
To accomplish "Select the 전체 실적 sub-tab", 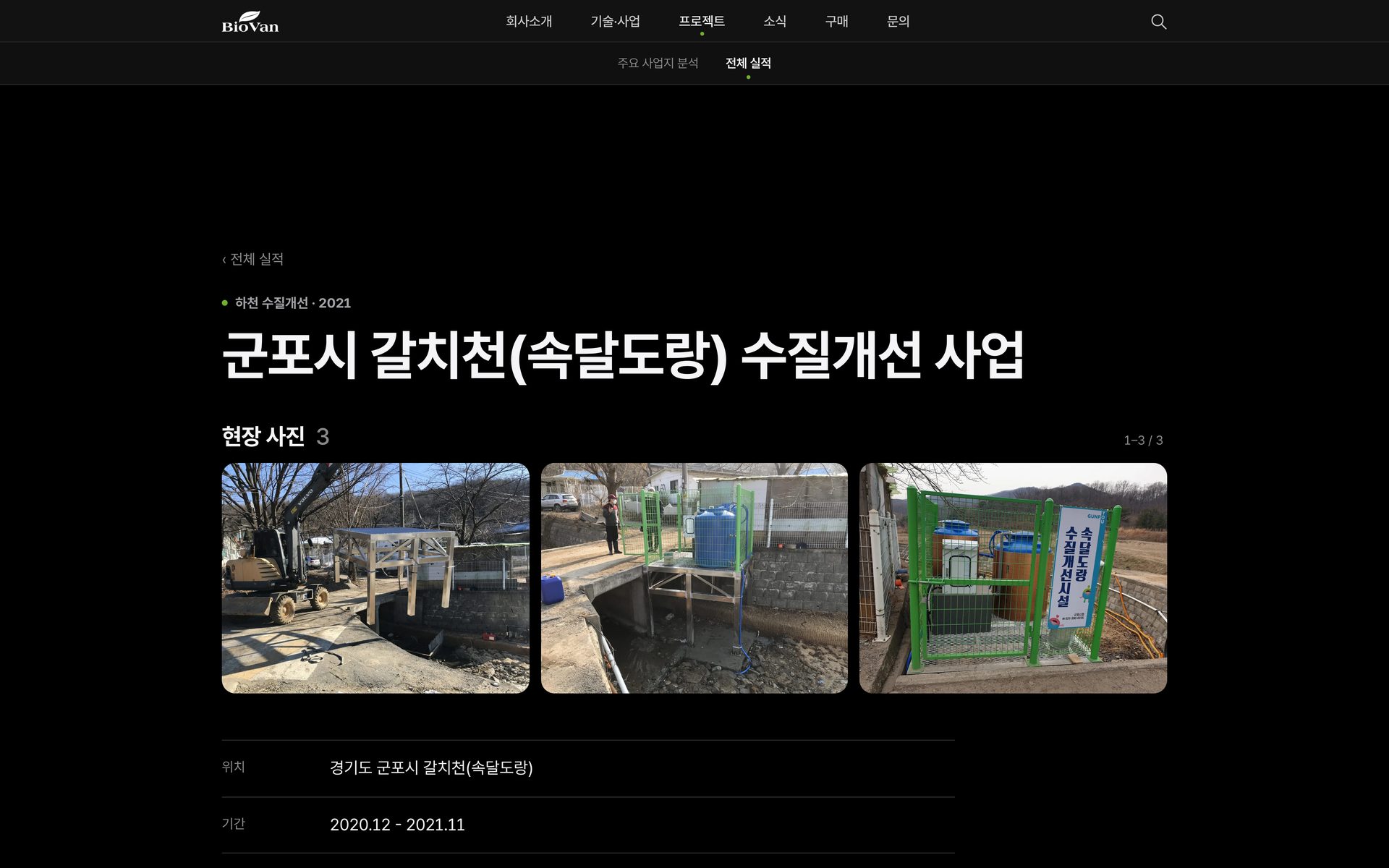I will [x=748, y=63].
